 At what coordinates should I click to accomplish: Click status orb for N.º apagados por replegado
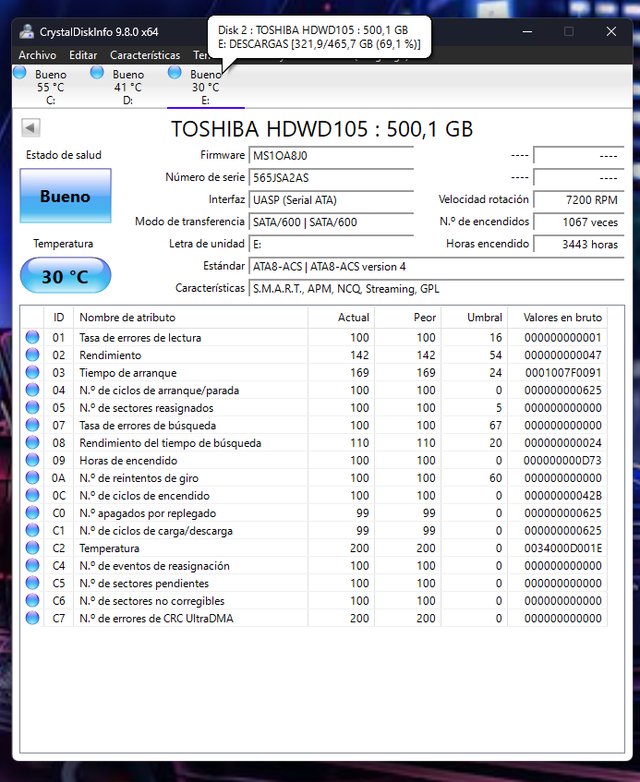(x=32, y=513)
